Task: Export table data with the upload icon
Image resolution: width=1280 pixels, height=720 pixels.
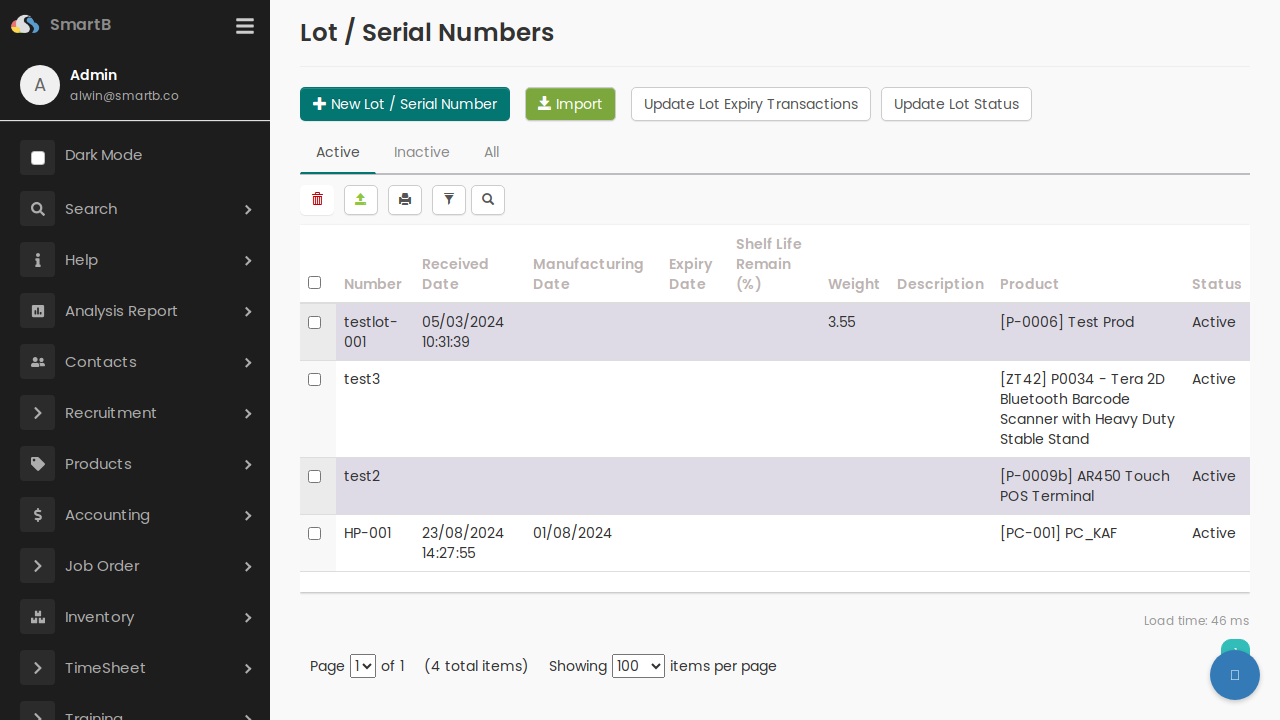Action: point(361,200)
